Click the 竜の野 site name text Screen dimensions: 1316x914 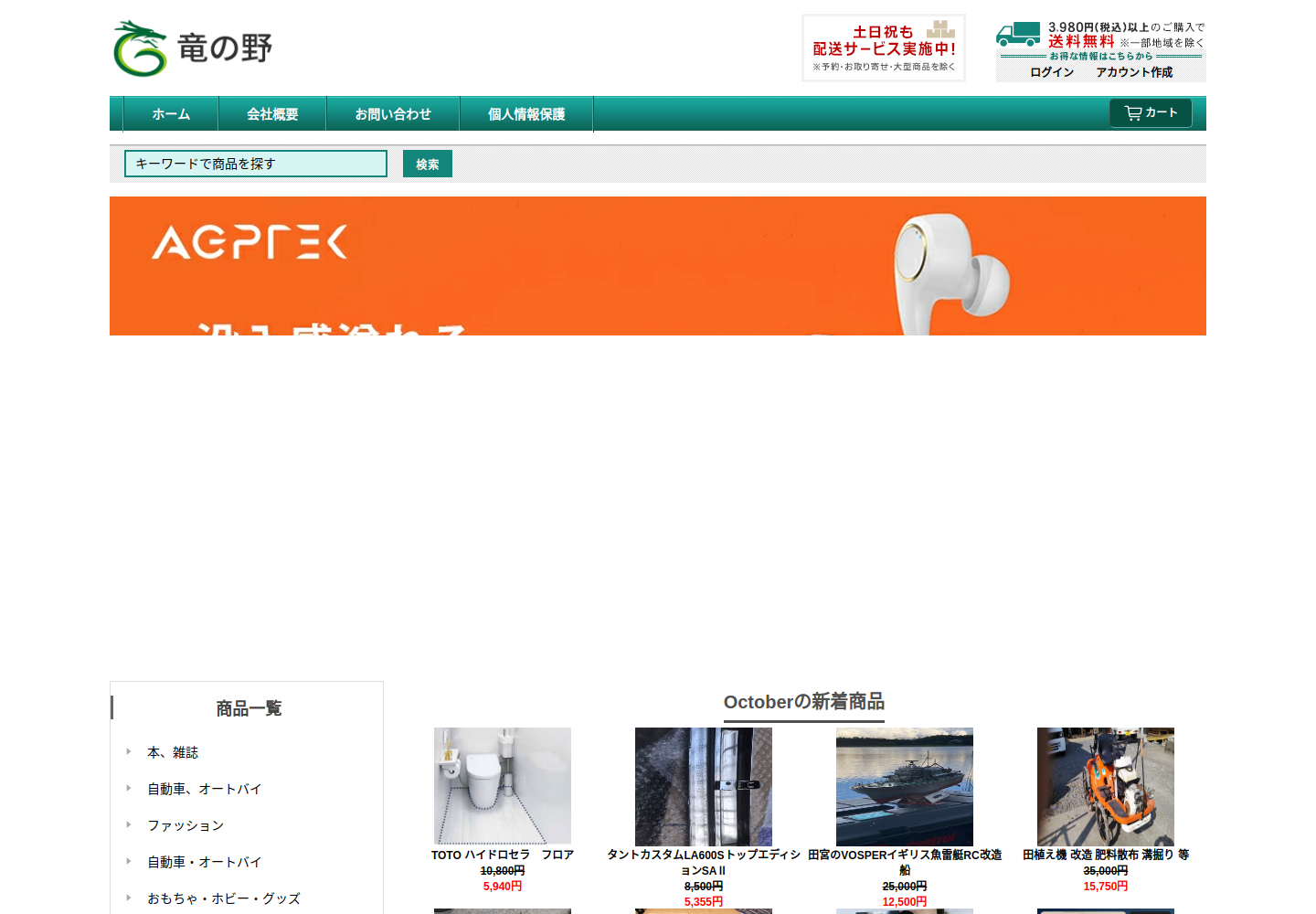(x=225, y=48)
